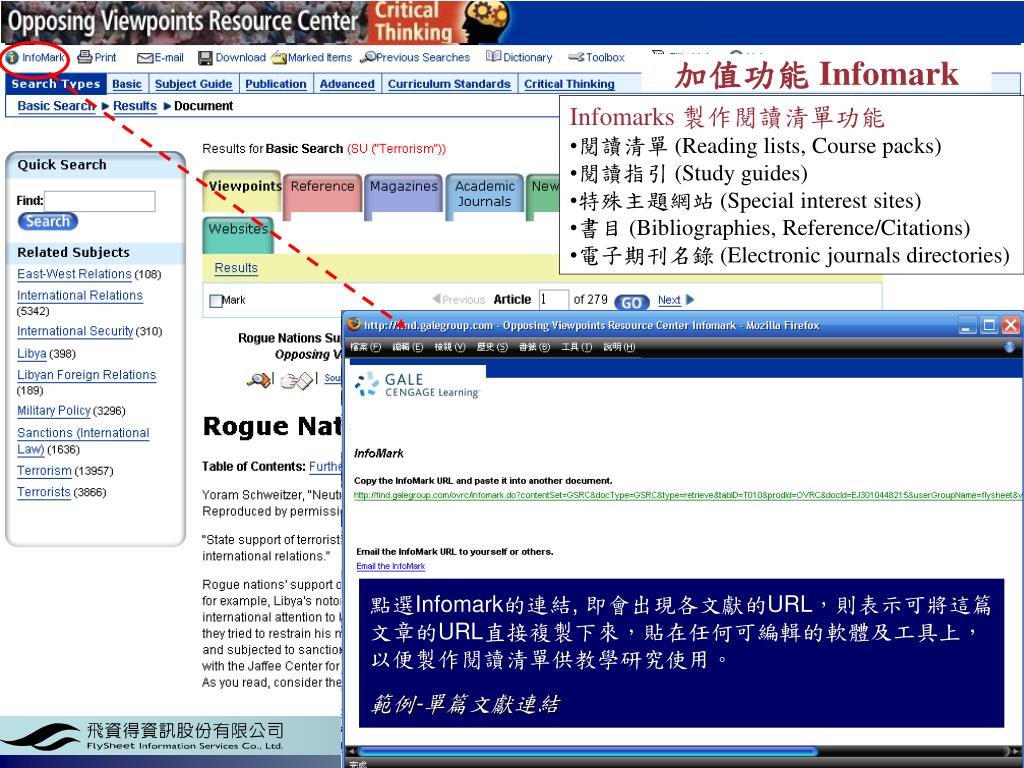Open Terrorism related subject

[x=44, y=471]
